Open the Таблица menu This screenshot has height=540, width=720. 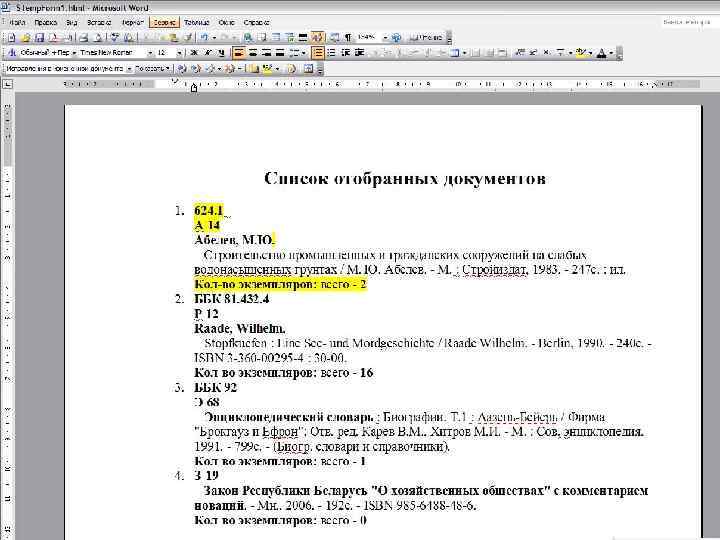pos(197,22)
